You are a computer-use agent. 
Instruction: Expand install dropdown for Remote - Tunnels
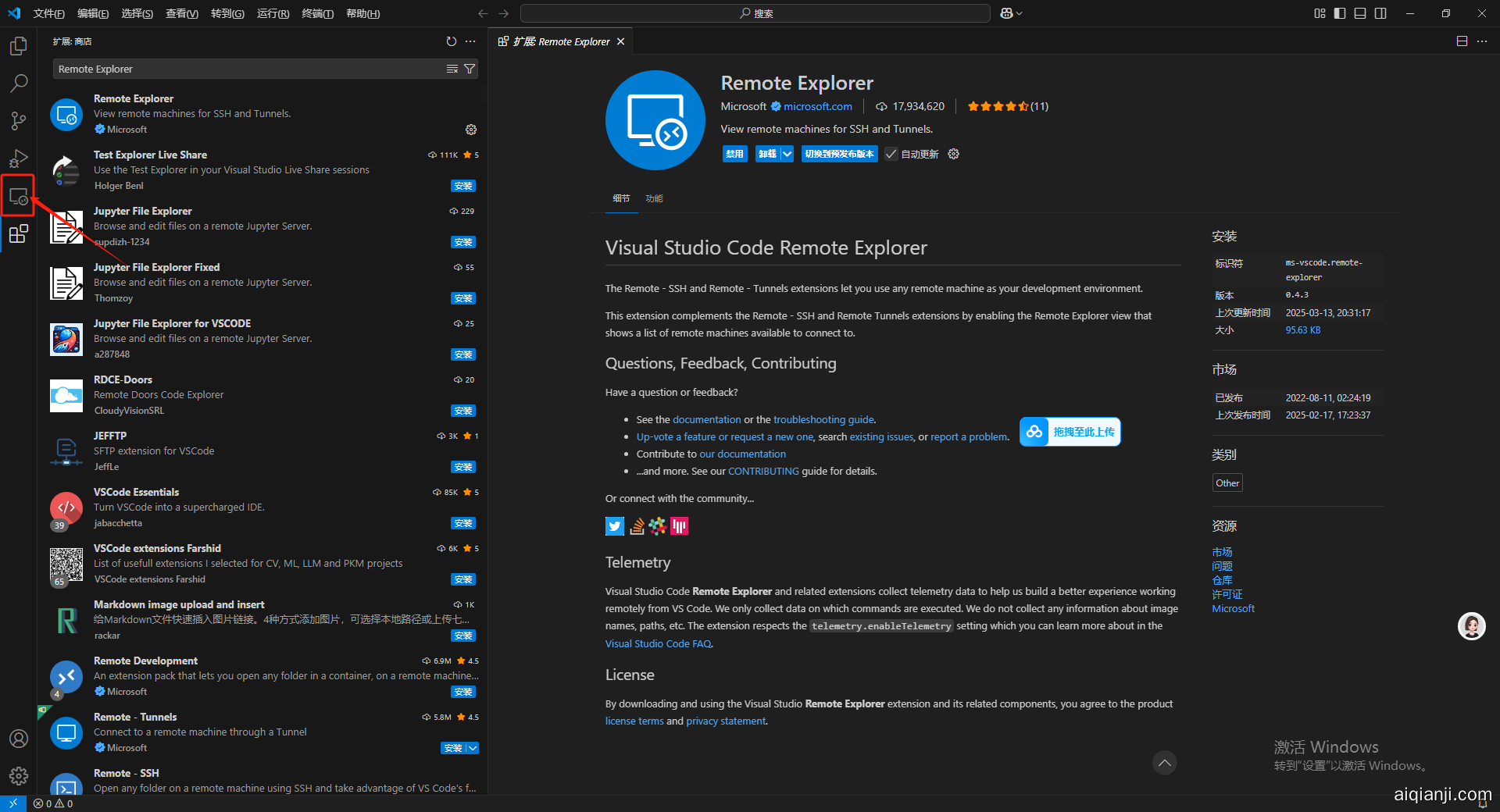(473, 748)
